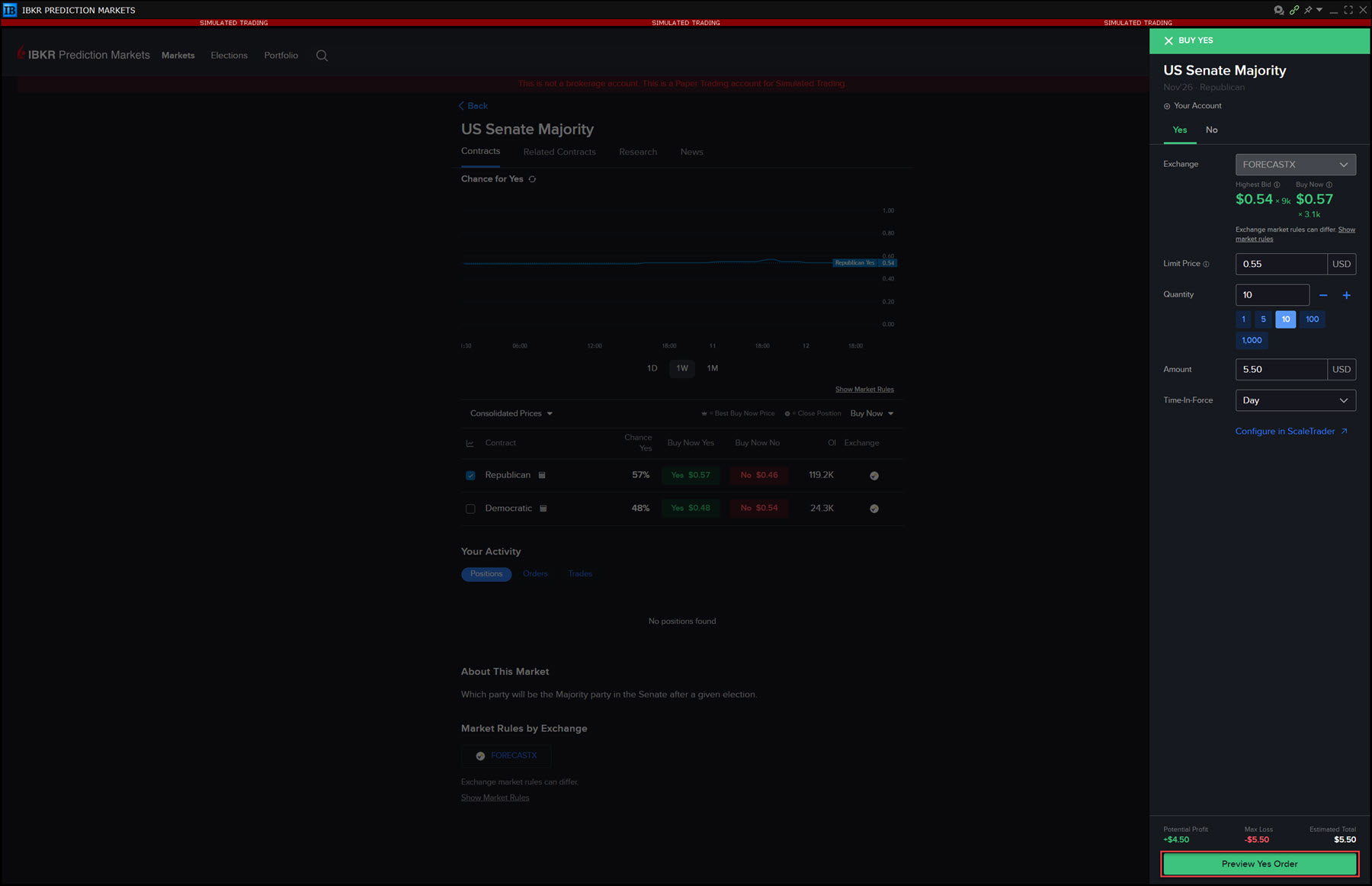Click Democratic No $0.54 buy button
This screenshot has height=886, width=1372.
click(x=759, y=508)
